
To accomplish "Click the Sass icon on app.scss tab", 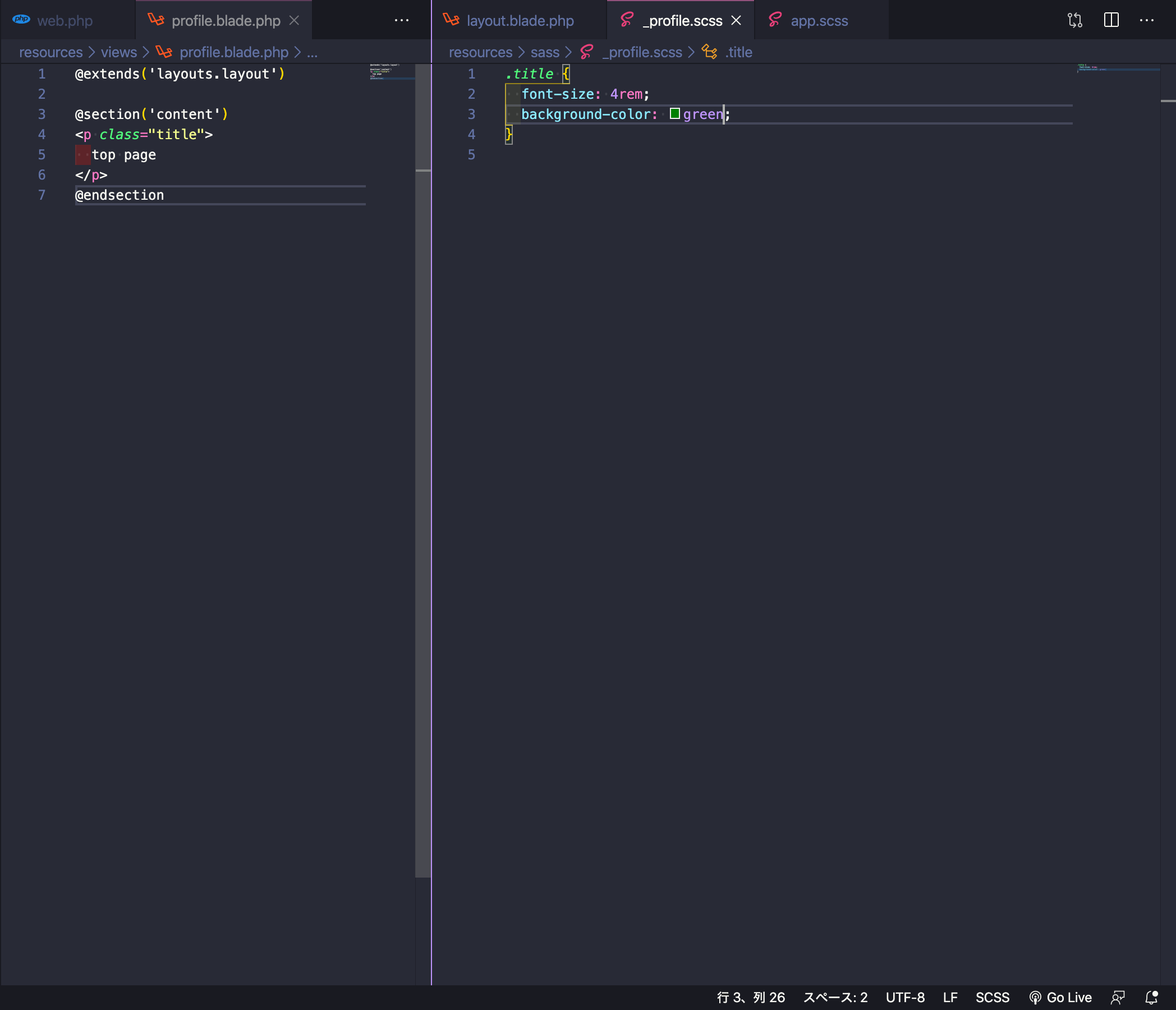I will pyautogui.click(x=775, y=20).
